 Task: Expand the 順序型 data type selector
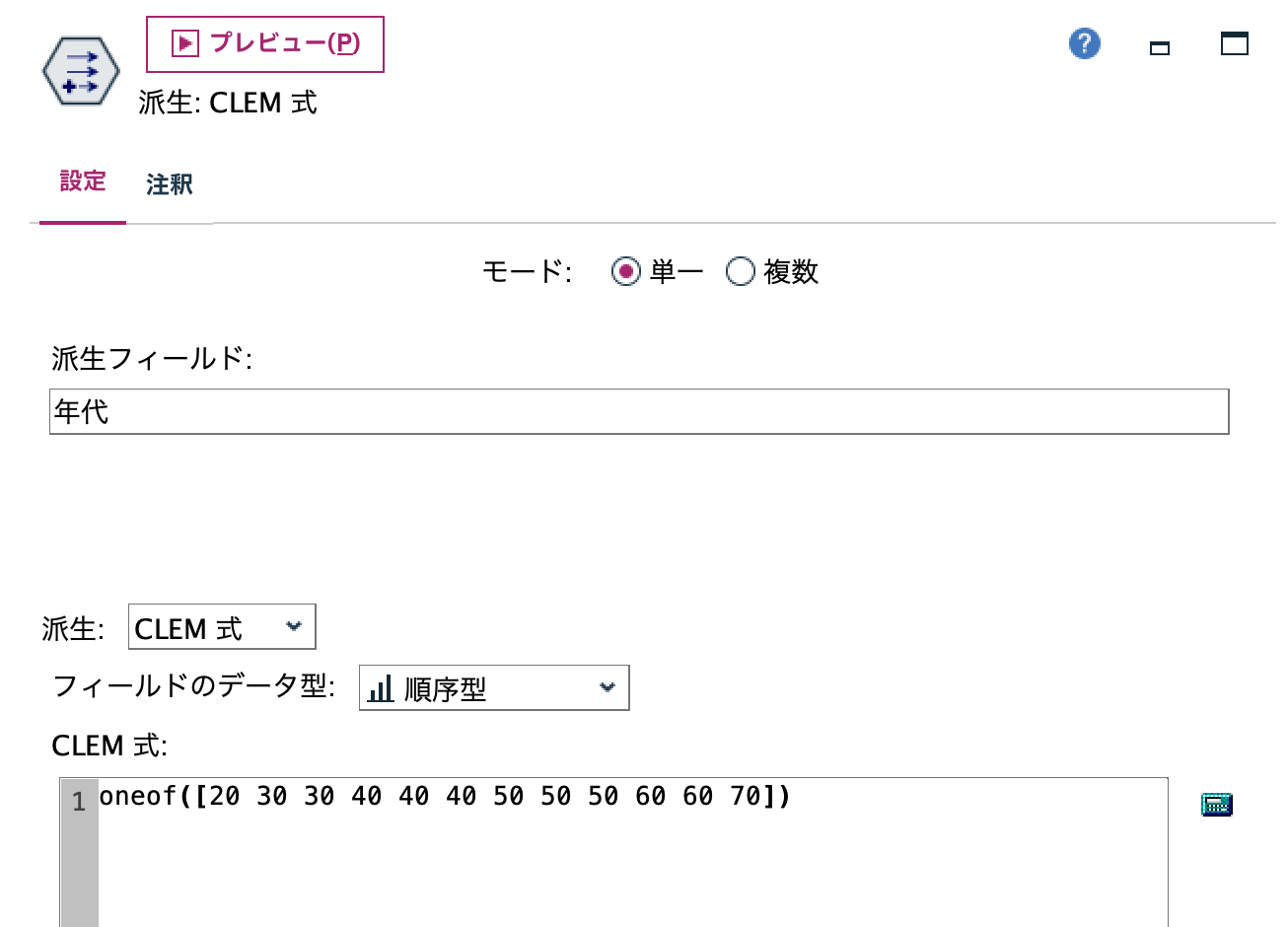[x=608, y=688]
